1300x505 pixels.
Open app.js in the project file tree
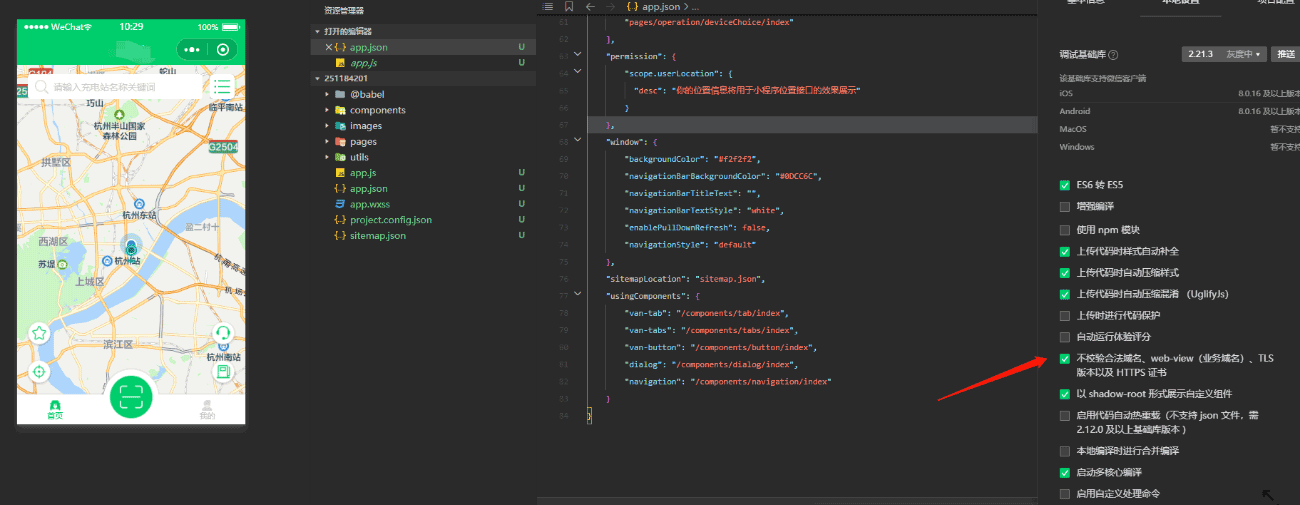coord(362,173)
